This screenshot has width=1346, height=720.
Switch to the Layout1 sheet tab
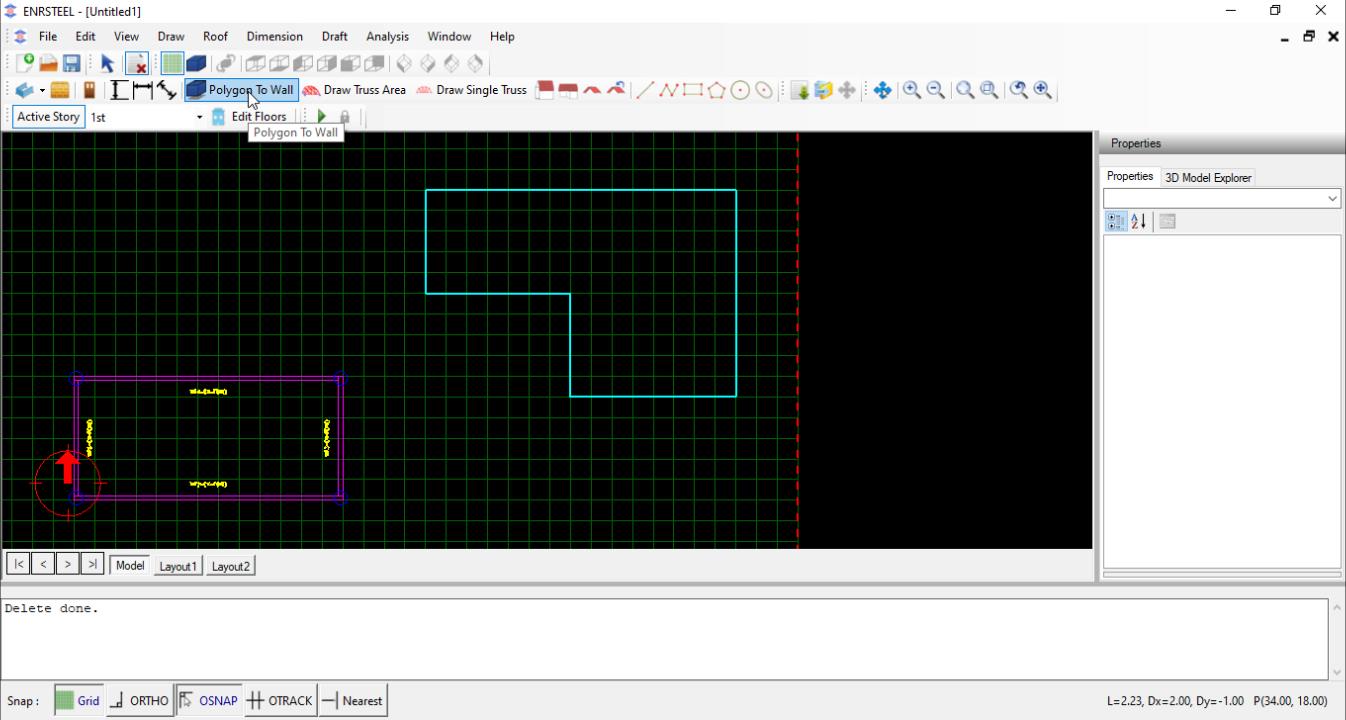click(178, 566)
